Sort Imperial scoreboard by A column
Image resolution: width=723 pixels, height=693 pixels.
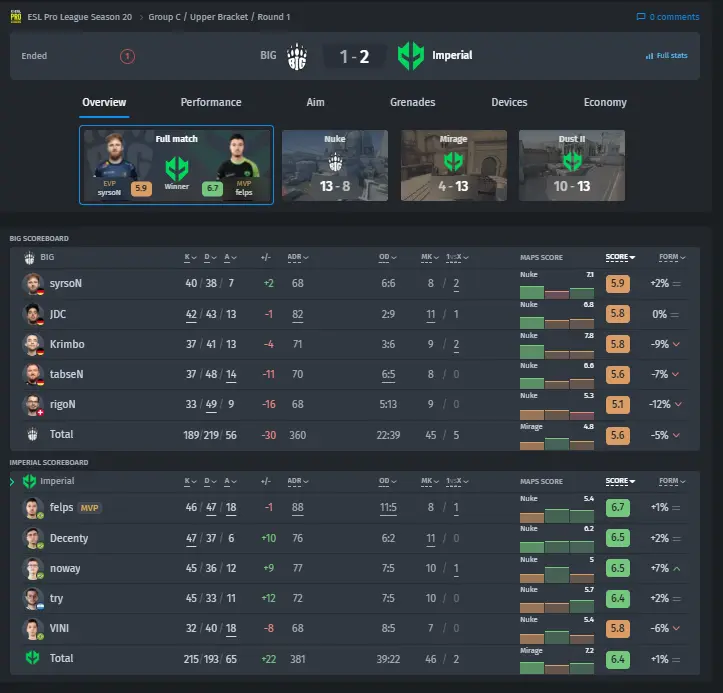point(230,481)
